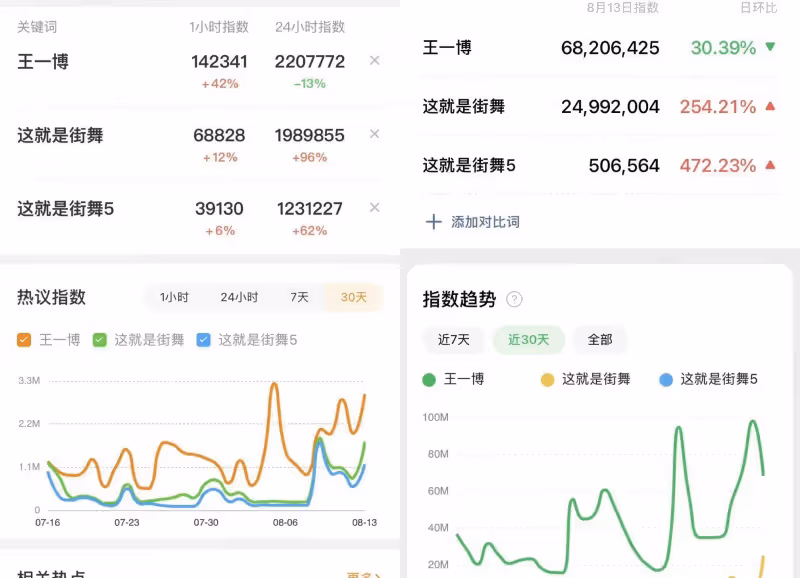Viewport: 800px width, 578px height.
Task: Click the plus icon for 添加对比词
Action: point(434,222)
